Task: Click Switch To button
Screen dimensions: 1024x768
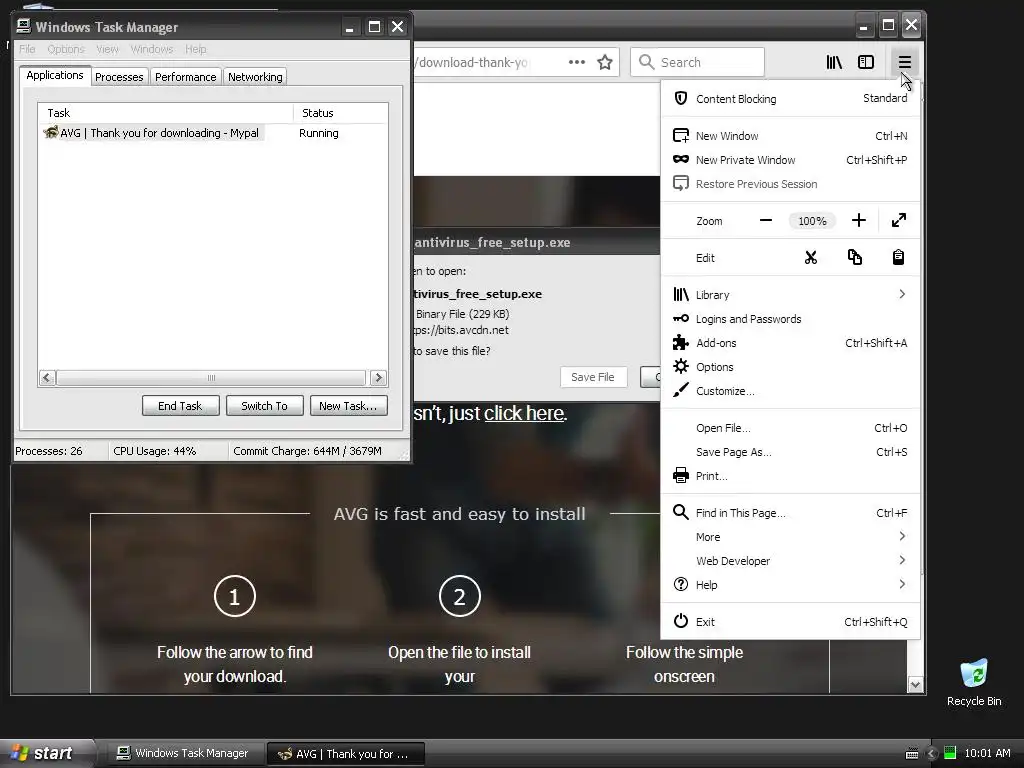Action: 264,406
